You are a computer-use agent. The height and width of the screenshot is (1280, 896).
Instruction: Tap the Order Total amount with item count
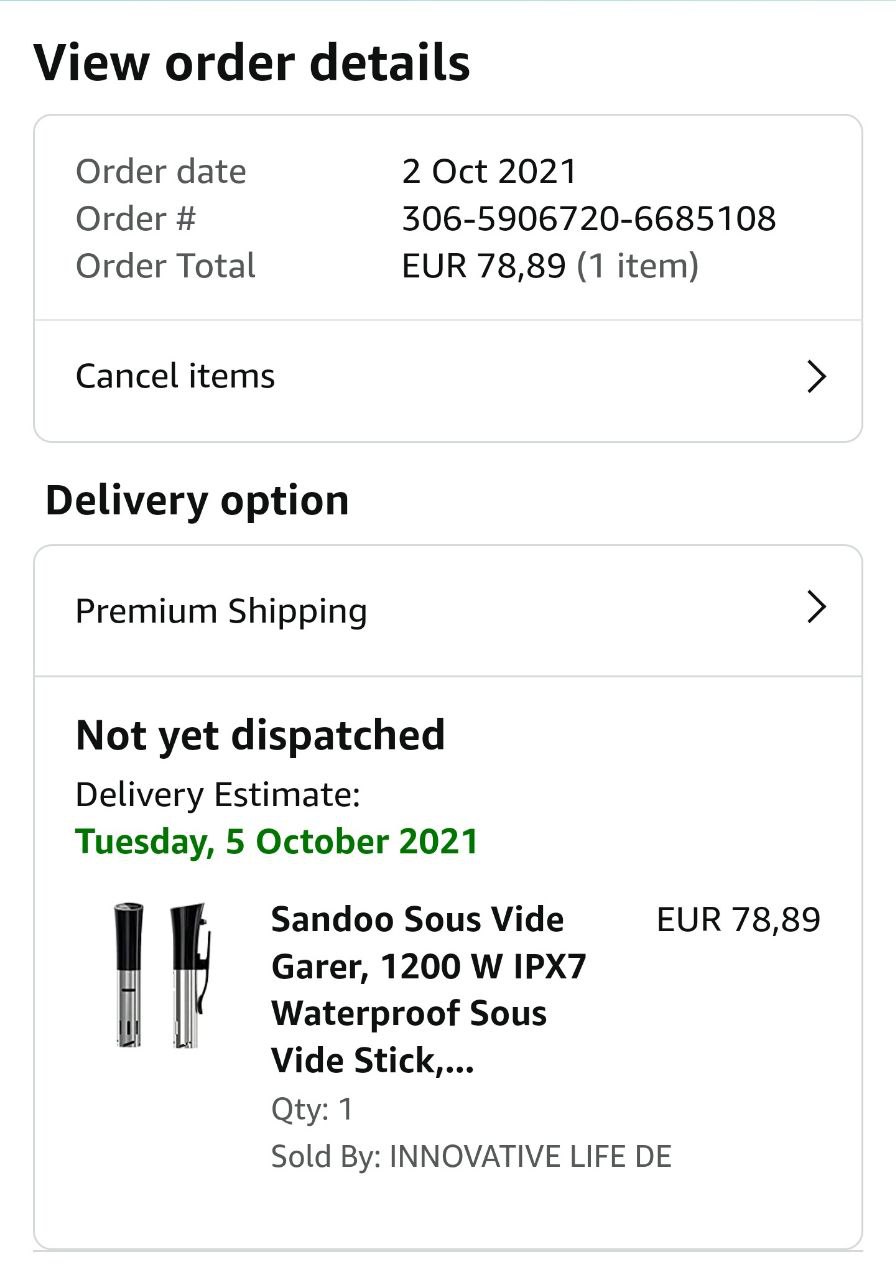(549, 266)
